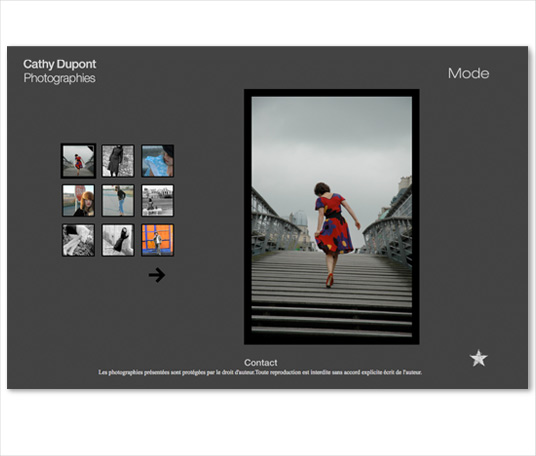Select thumbnail of red dress on bridge
Image resolution: width=536 pixels, height=456 pixels.
tap(78, 161)
